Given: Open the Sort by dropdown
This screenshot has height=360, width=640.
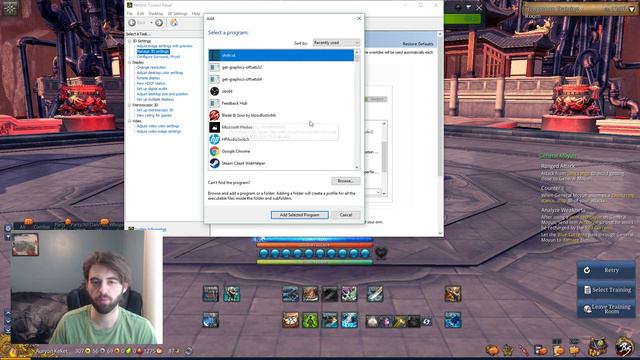Looking at the screenshot, I should point(336,43).
